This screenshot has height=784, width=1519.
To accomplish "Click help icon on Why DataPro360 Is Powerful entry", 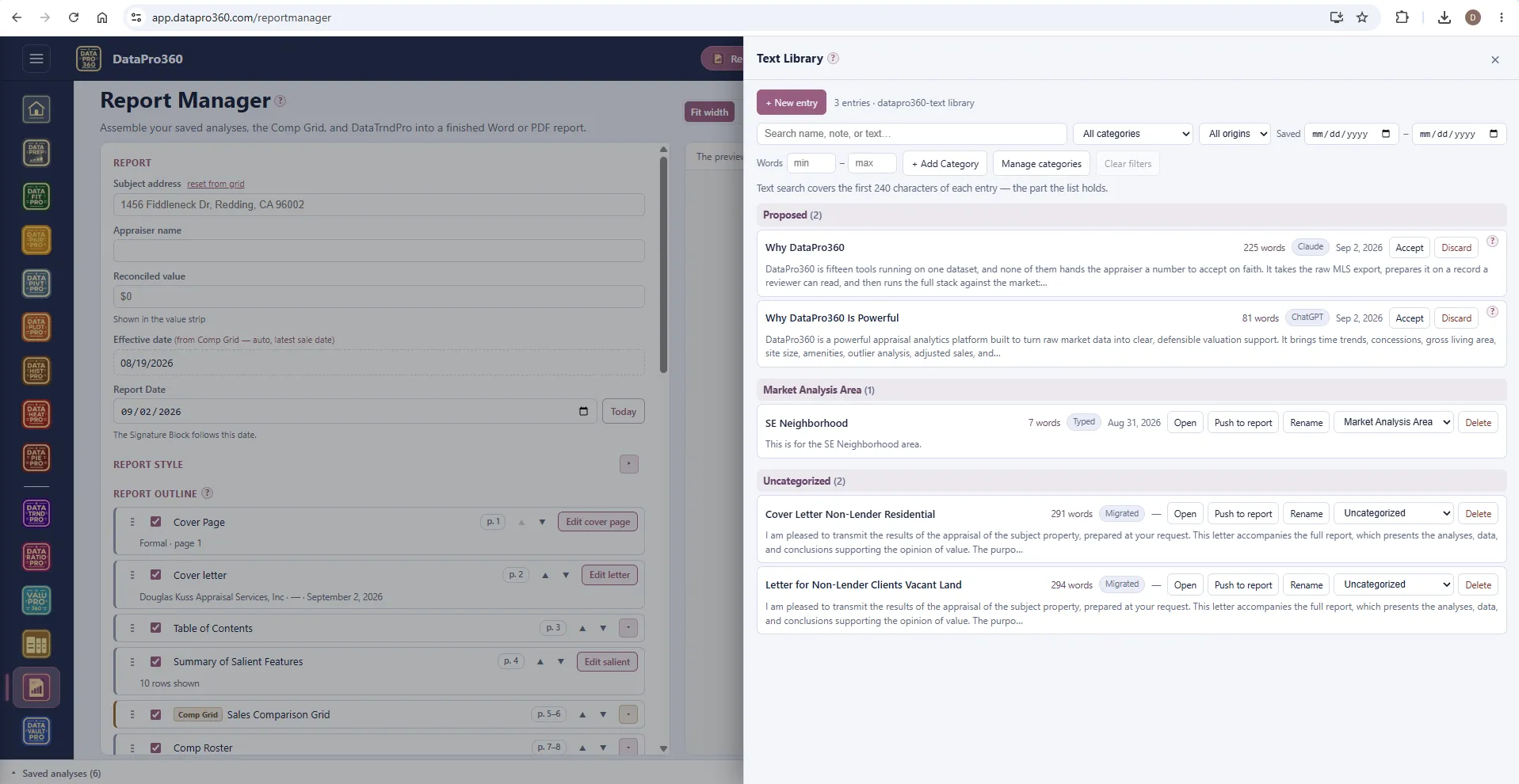I will click(x=1492, y=311).
